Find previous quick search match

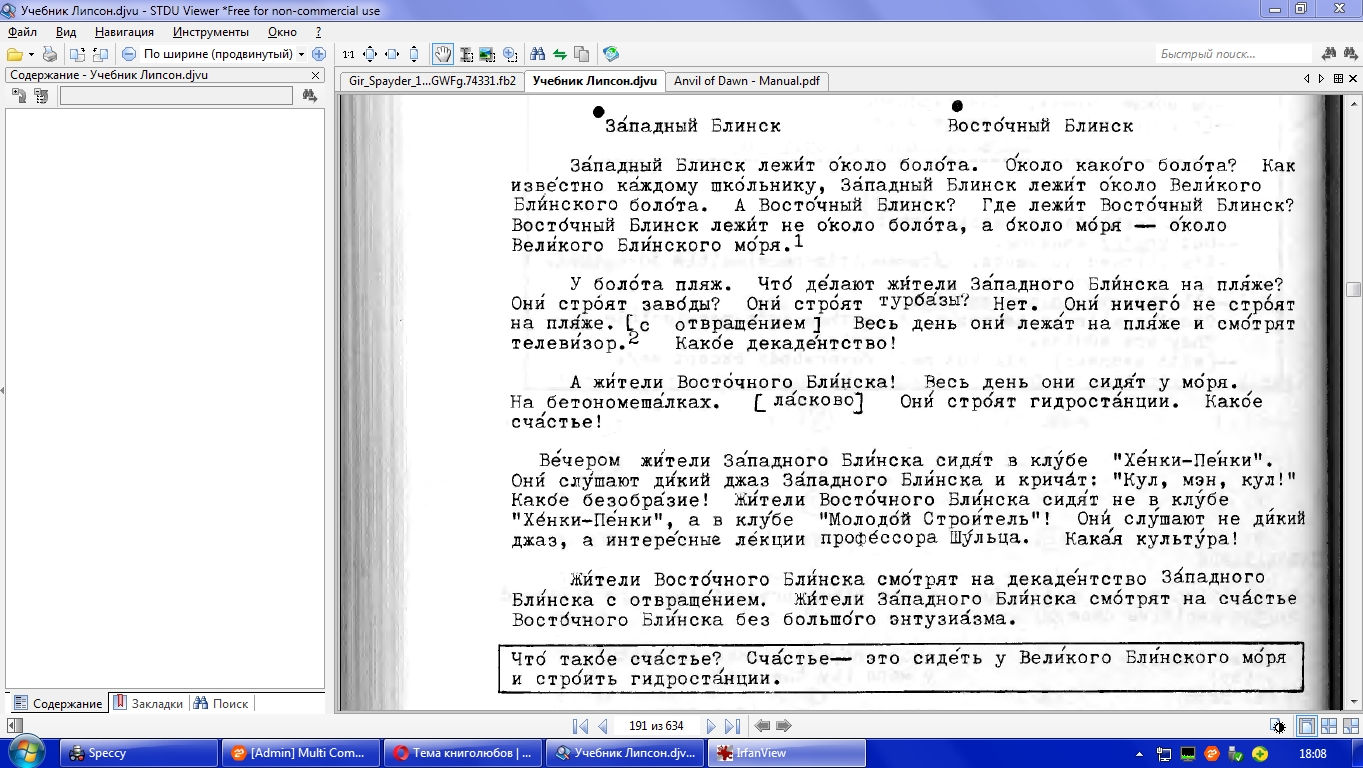(x=1328, y=54)
